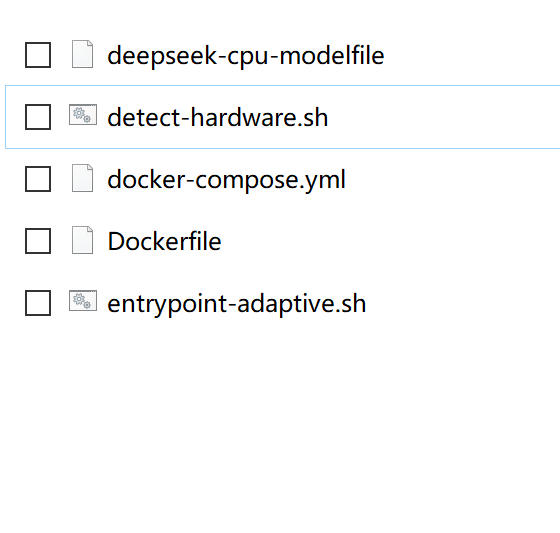
Task: Click the deepseek-cpu-modelfile blank file icon
Action: tap(82, 54)
